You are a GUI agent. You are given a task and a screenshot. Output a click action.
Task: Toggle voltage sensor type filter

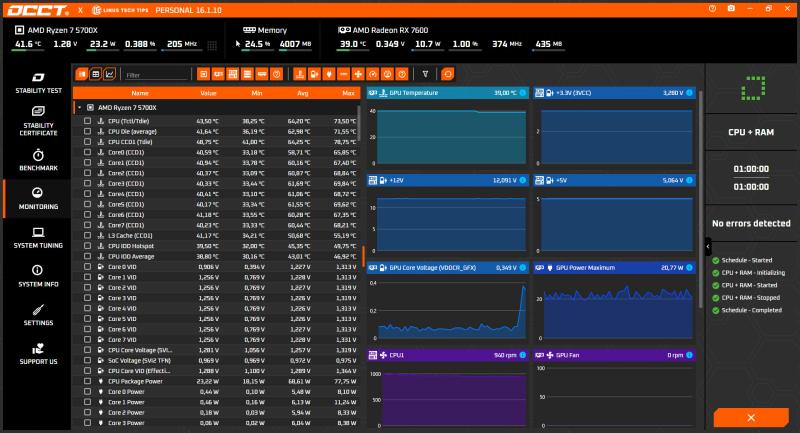314,74
